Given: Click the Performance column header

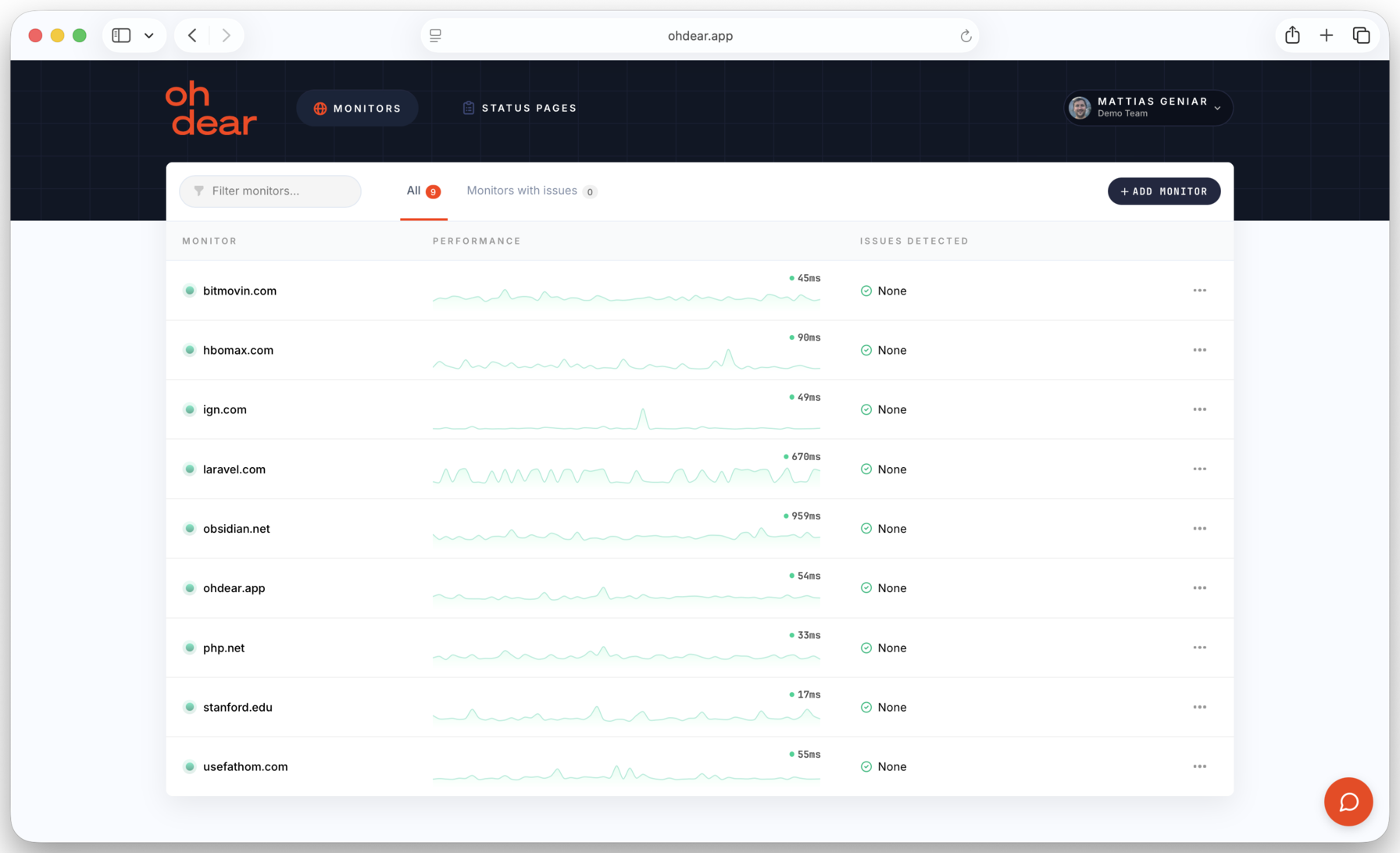Looking at the screenshot, I should (477, 241).
